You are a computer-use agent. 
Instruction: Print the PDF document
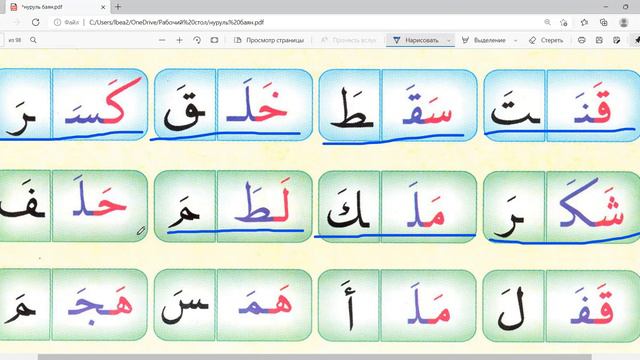[x=582, y=40]
